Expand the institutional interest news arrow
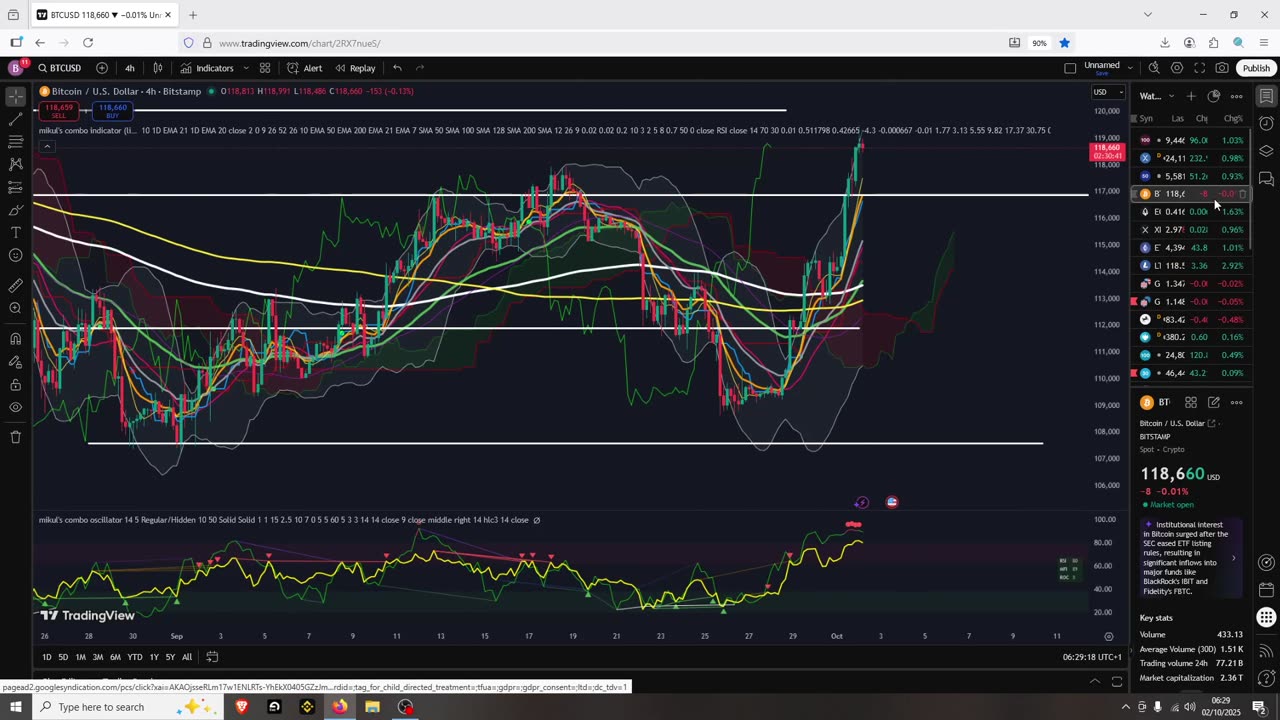 click(x=1233, y=559)
